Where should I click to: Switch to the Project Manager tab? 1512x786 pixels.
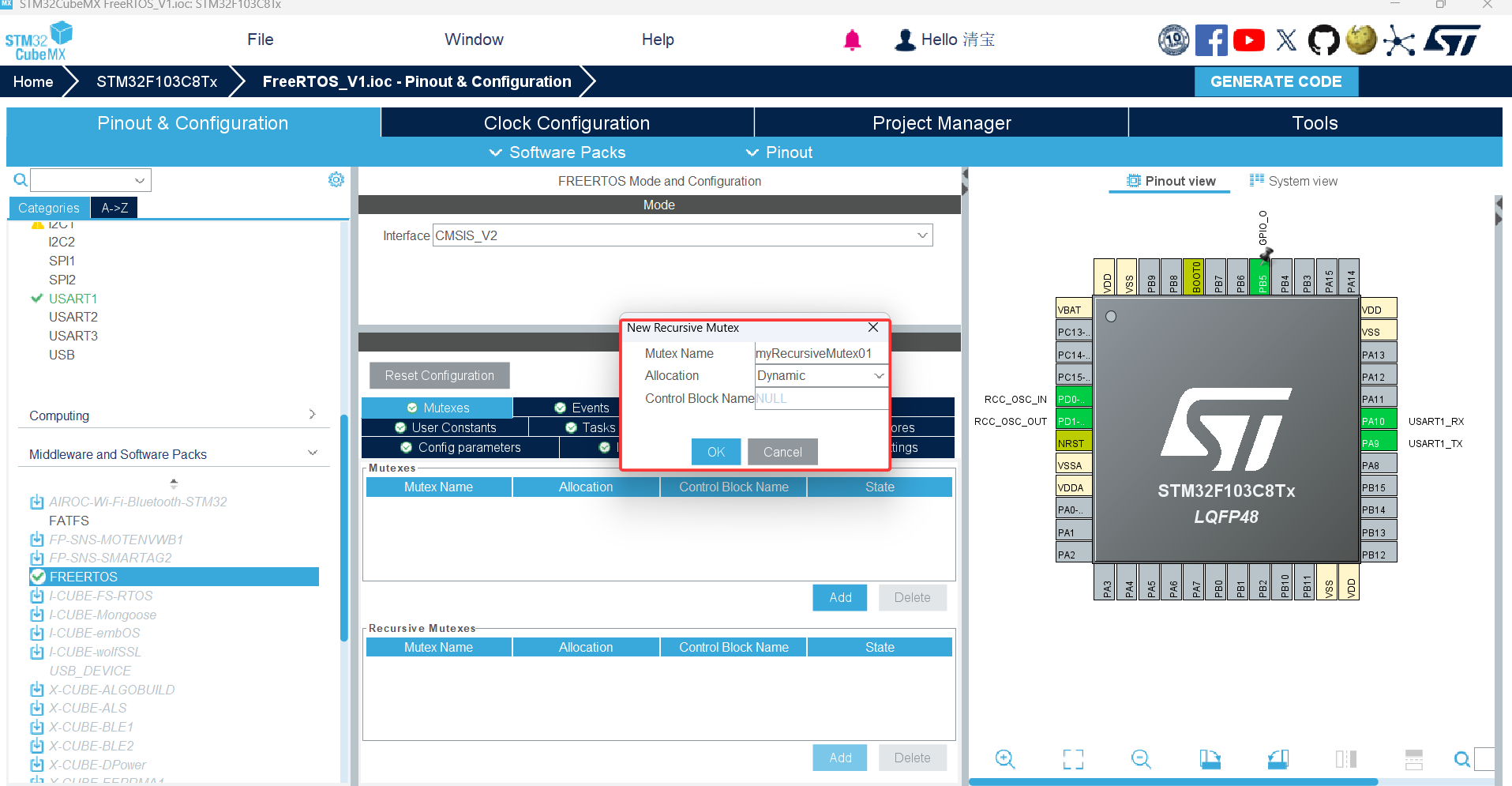[x=941, y=123]
